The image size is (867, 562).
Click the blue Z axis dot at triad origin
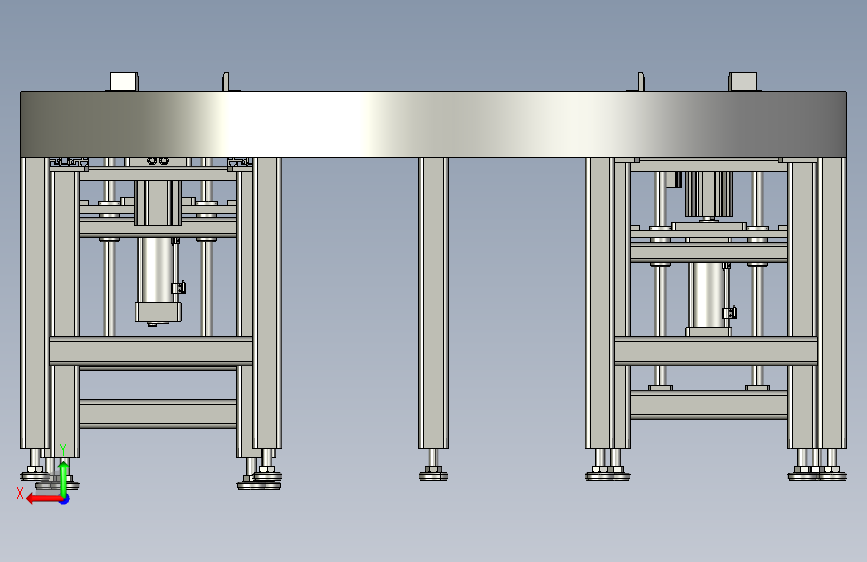point(65,499)
